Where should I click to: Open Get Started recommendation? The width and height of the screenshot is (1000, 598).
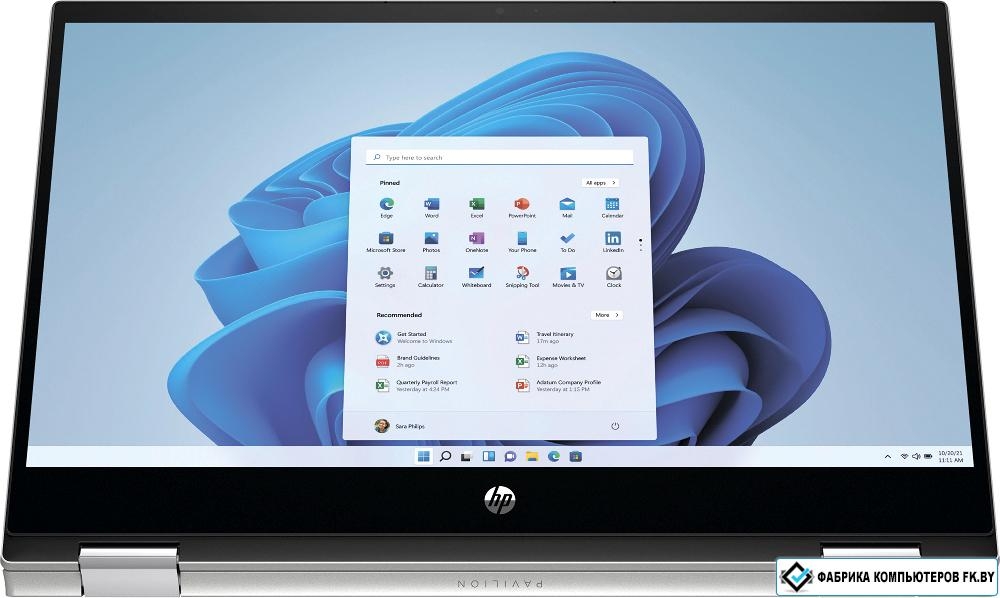(x=415, y=337)
